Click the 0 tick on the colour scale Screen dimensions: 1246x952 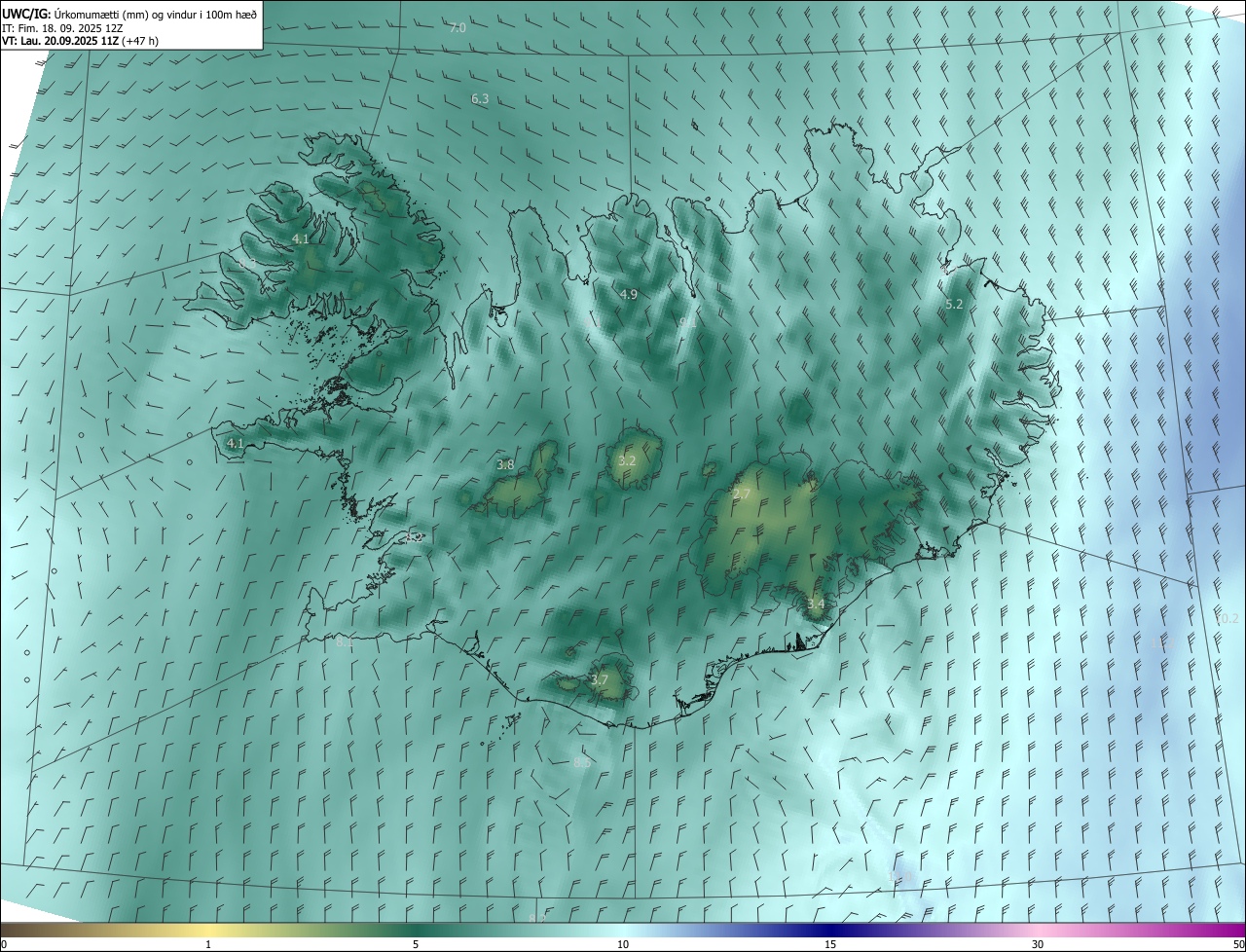(3, 944)
